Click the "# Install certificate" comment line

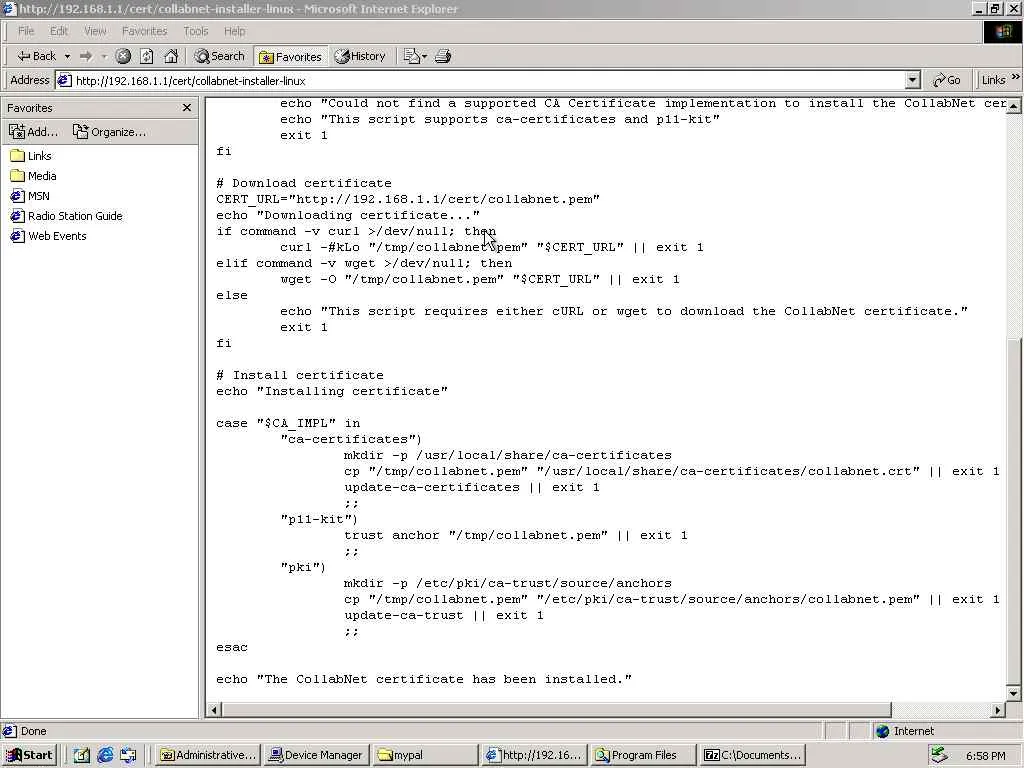[x=300, y=376]
